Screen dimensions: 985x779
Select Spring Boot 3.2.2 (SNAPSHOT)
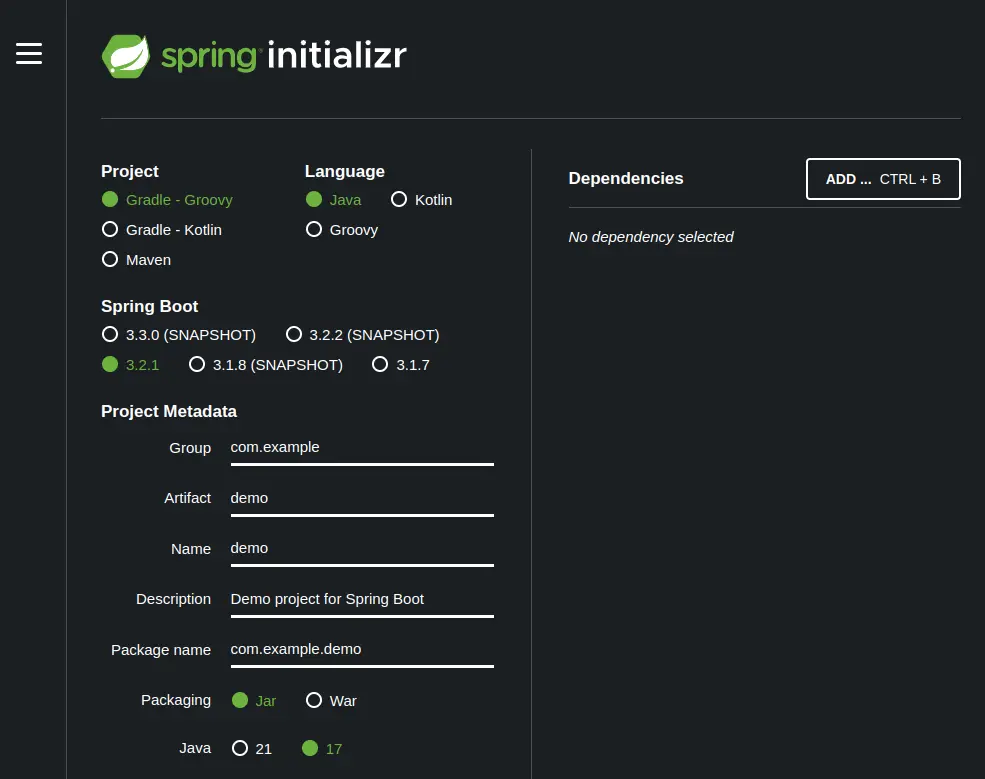click(362, 335)
